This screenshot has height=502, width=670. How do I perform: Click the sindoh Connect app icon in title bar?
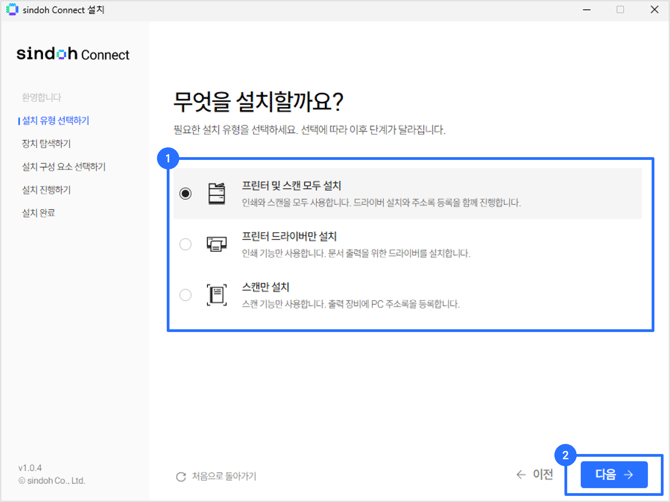click(12, 9)
